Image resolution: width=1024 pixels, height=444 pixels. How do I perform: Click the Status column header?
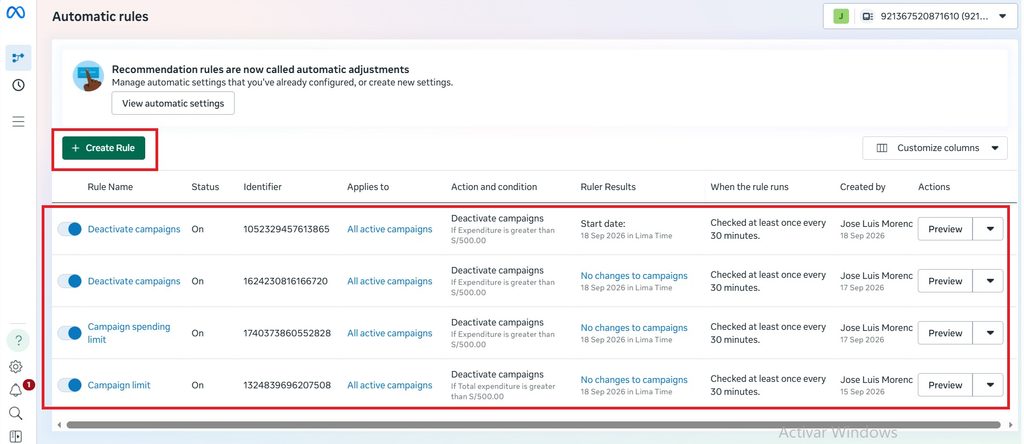pos(205,187)
